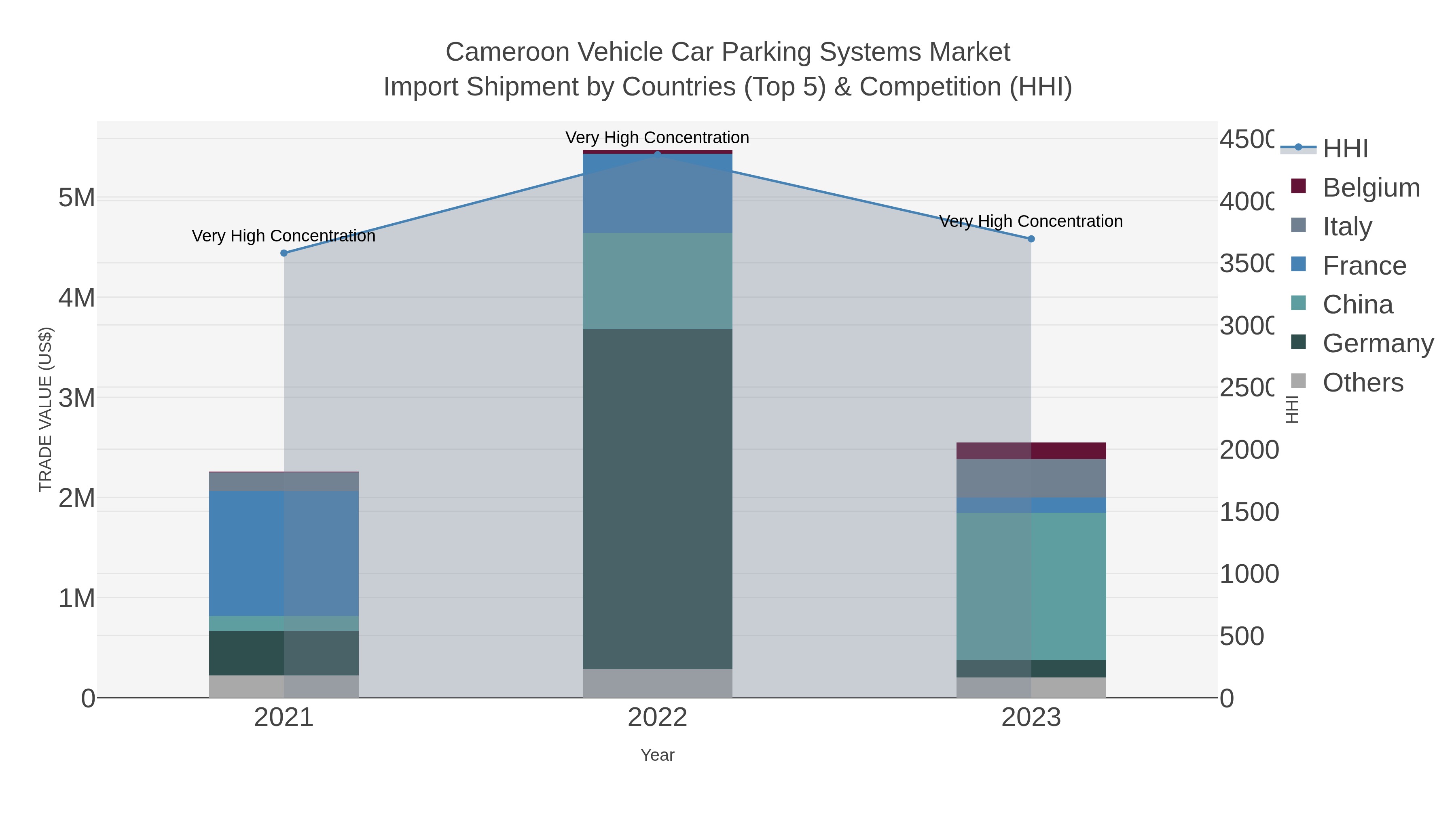Click Very High Concentration annotation near 2023
Viewport: 1456px width, 819px height.
(1031, 221)
